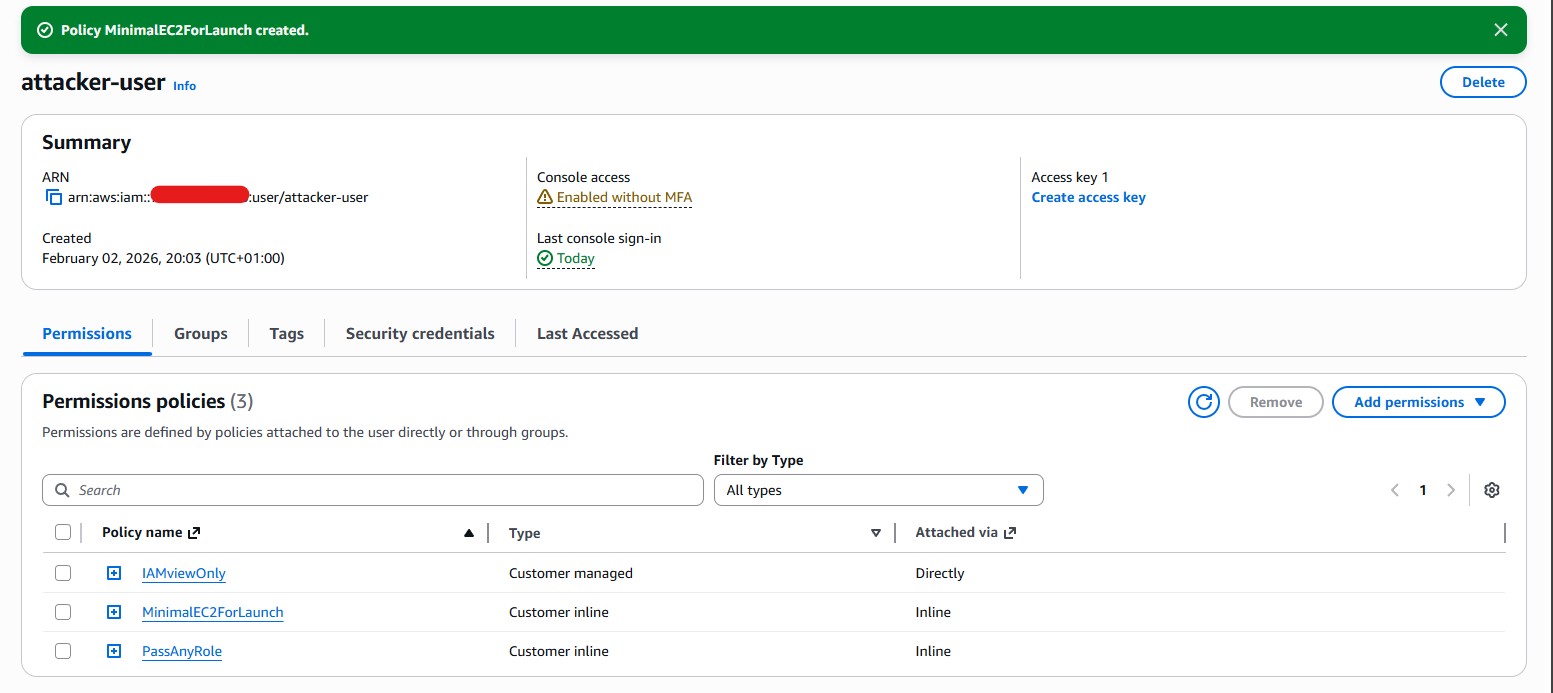Sort the Type column using its arrow

click(x=876, y=533)
